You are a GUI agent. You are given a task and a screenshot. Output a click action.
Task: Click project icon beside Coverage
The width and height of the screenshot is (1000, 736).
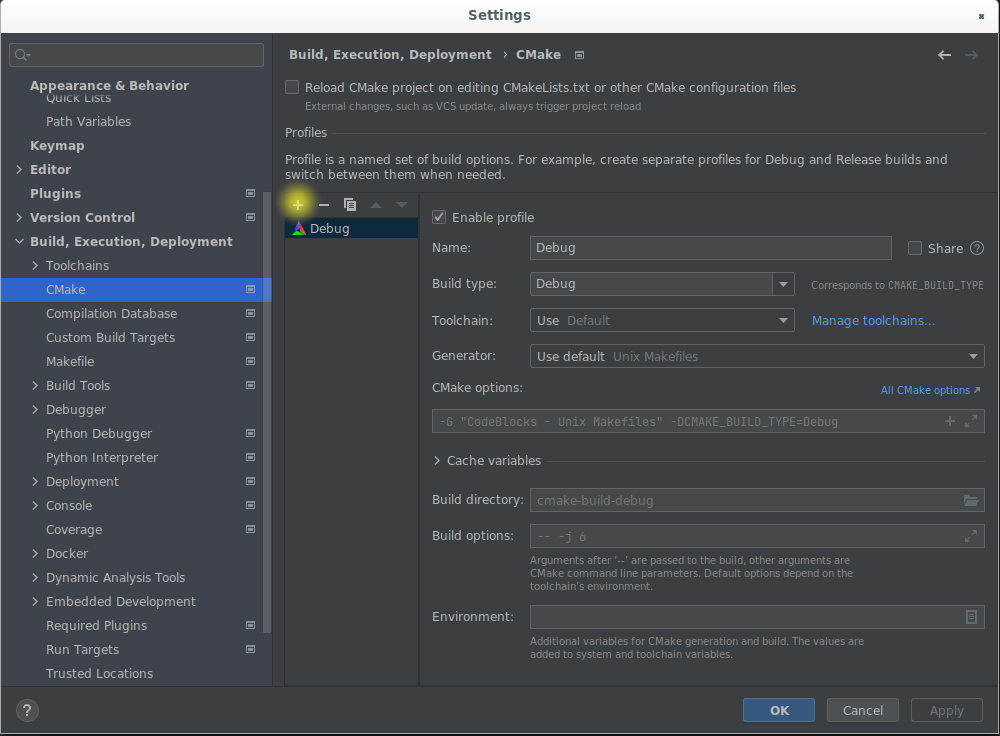(251, 529)
